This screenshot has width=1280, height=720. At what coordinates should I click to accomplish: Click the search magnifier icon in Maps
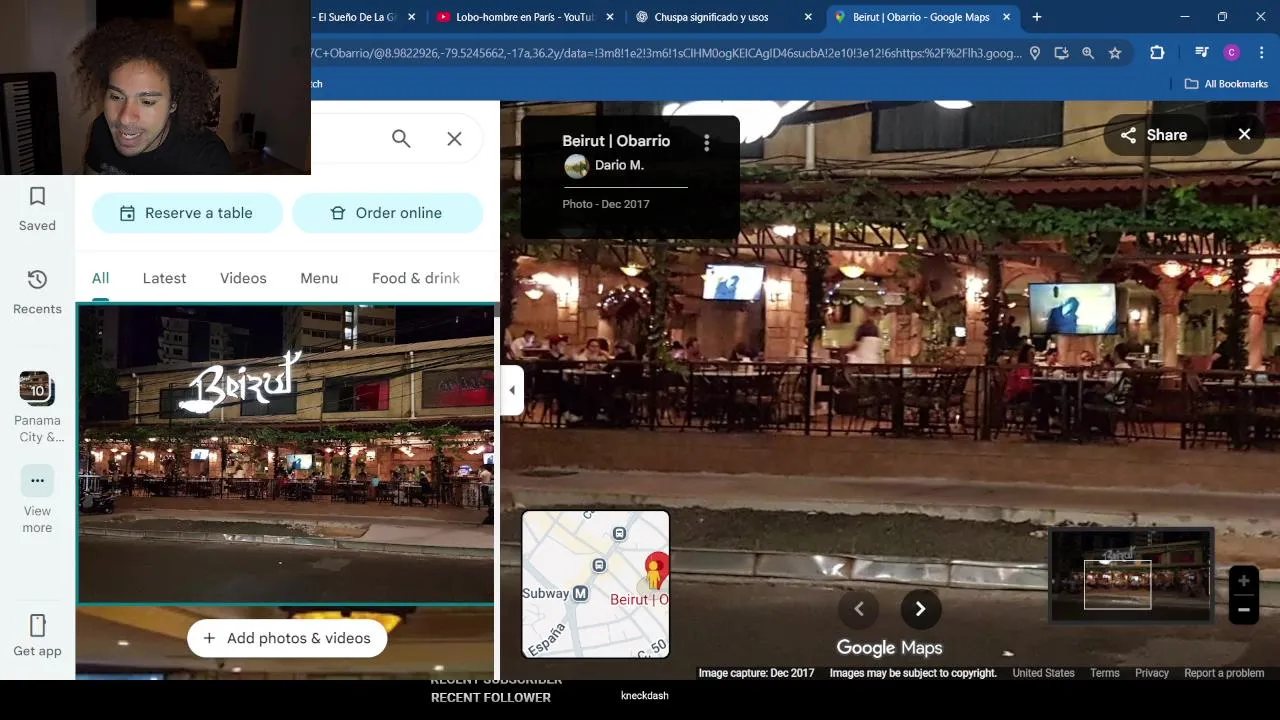(401, 139)
